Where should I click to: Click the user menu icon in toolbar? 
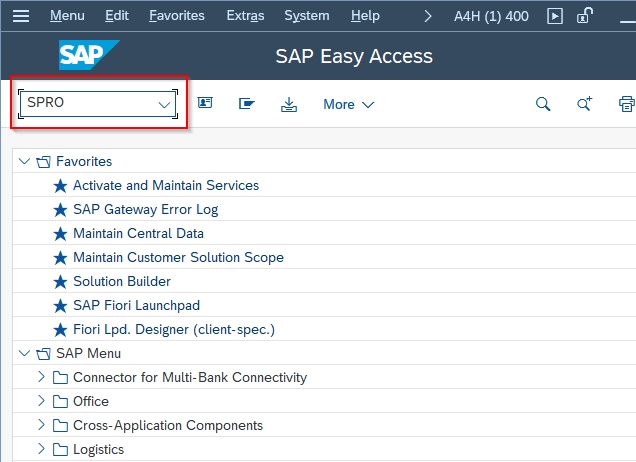pos(205,104)
